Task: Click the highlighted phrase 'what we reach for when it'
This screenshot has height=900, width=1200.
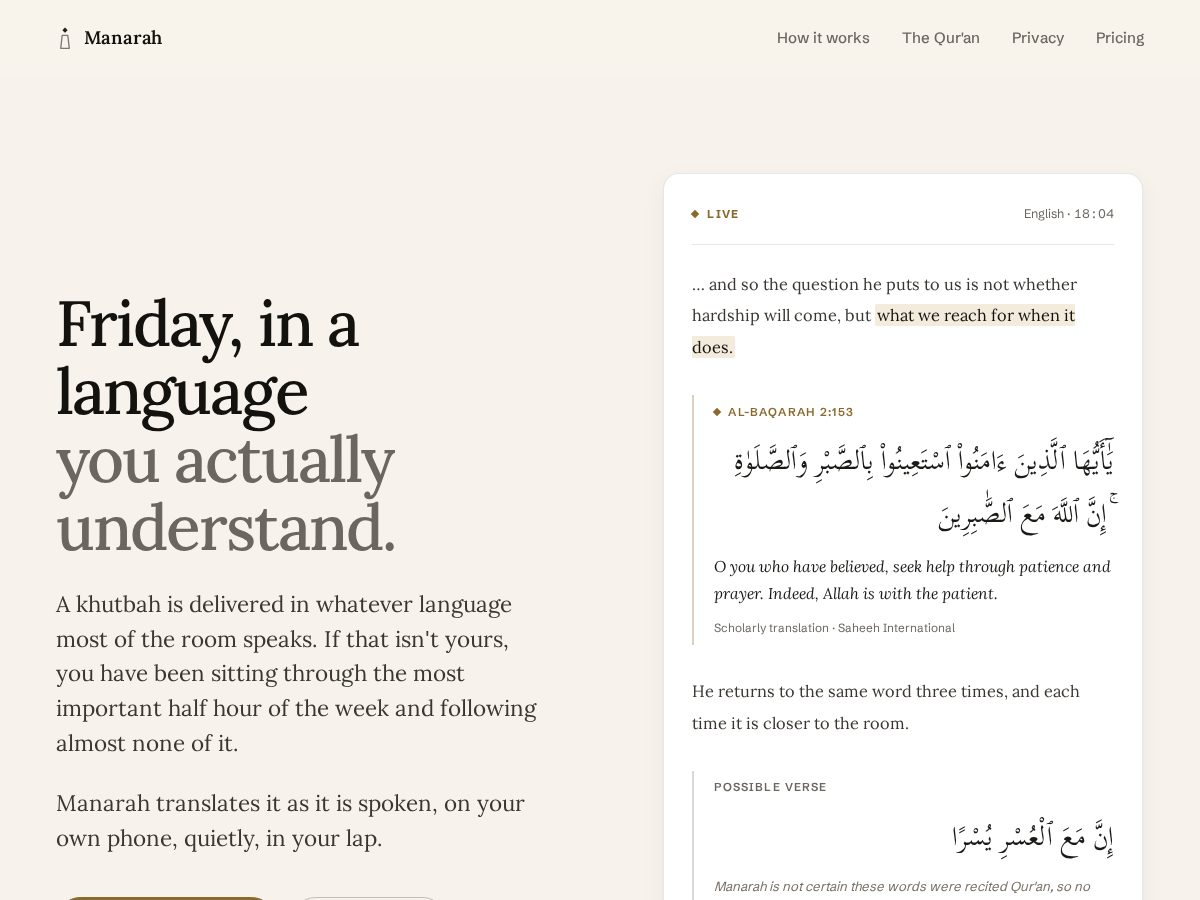Action: pos(975,315)
